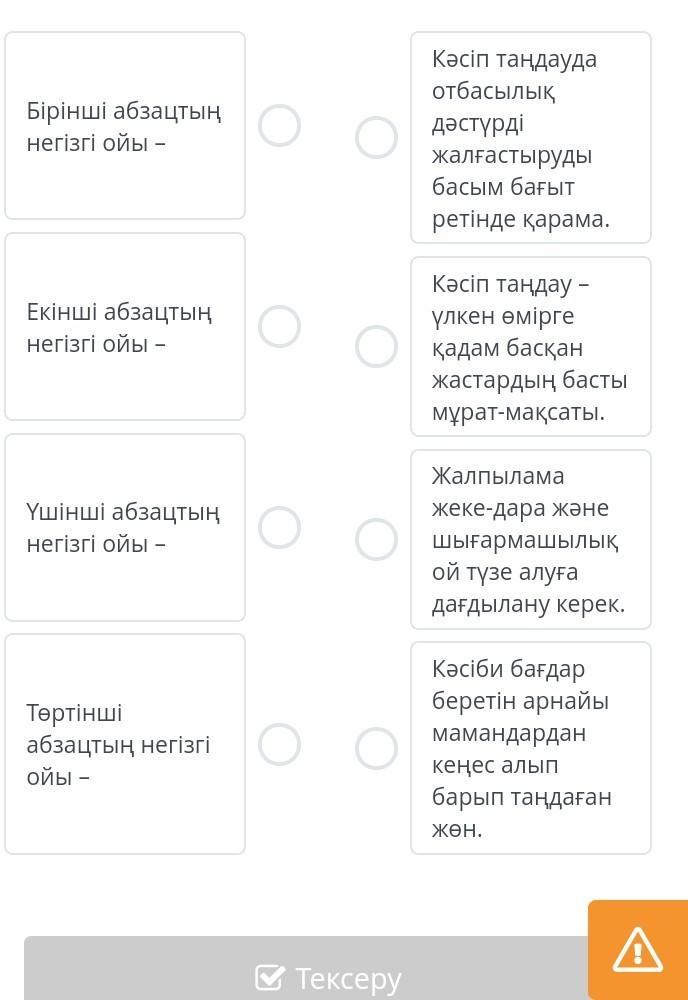Click the Бірінші абзацтың негізгі ойы card
This screenshot has height=1000, width=688.
(125, 126)
